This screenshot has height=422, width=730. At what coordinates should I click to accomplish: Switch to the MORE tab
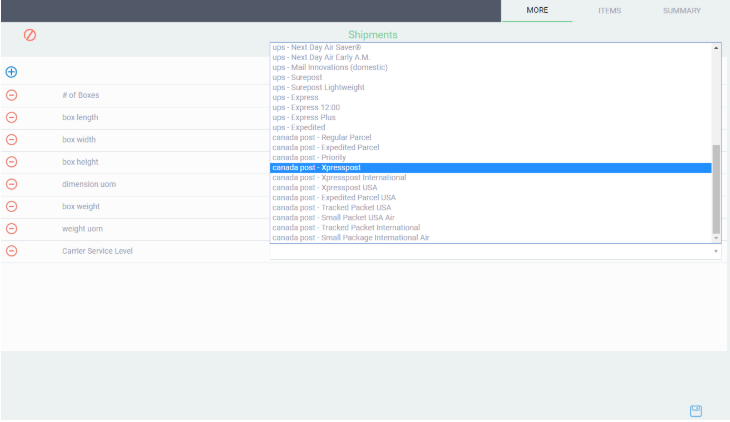537,10
